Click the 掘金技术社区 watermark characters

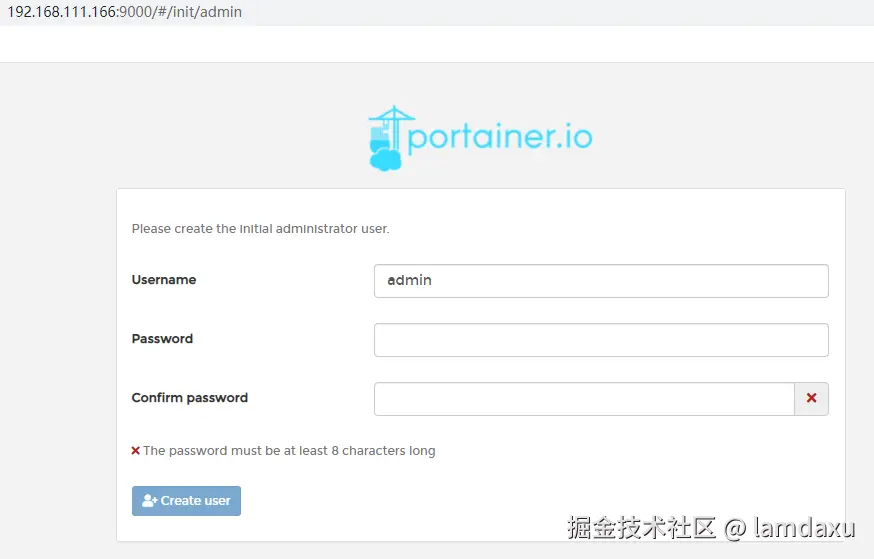[641, 527]
